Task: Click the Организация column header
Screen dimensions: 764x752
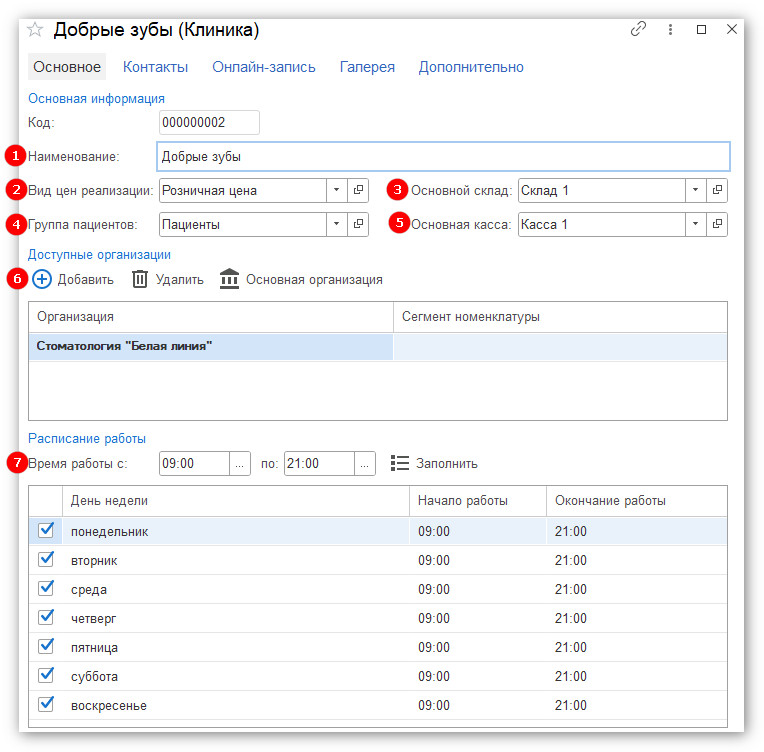Action: (211, 317)
